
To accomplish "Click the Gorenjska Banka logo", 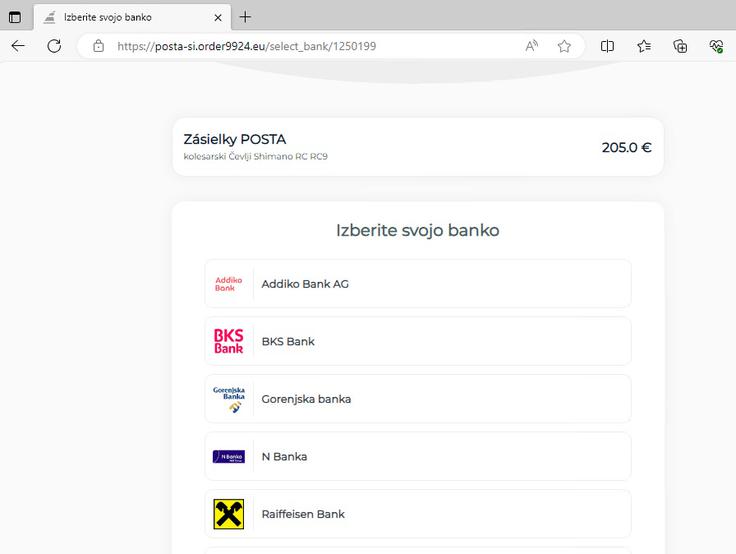I will [x=229, y=400].
